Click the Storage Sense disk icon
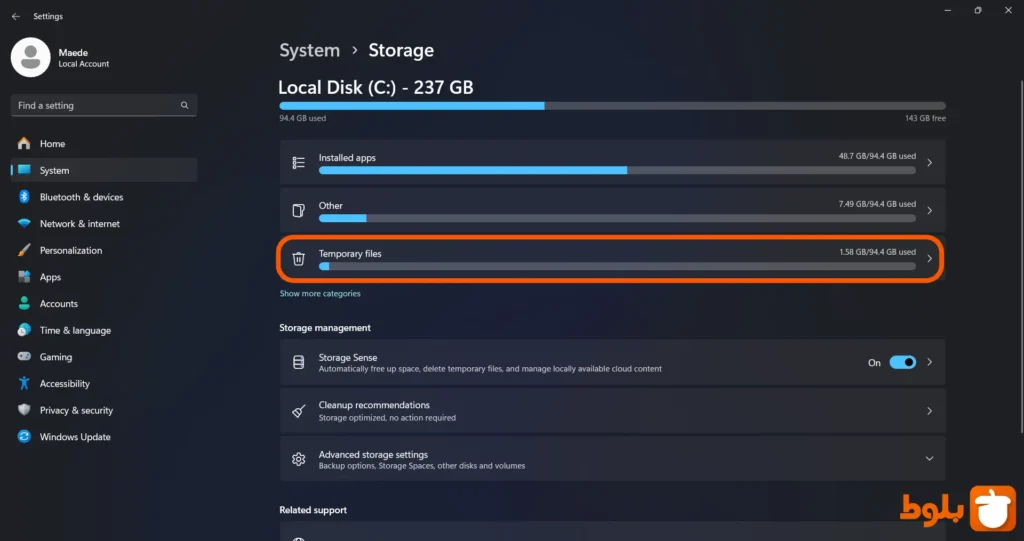The height and width of the screenshot is (541, 1024). [298, 362]
